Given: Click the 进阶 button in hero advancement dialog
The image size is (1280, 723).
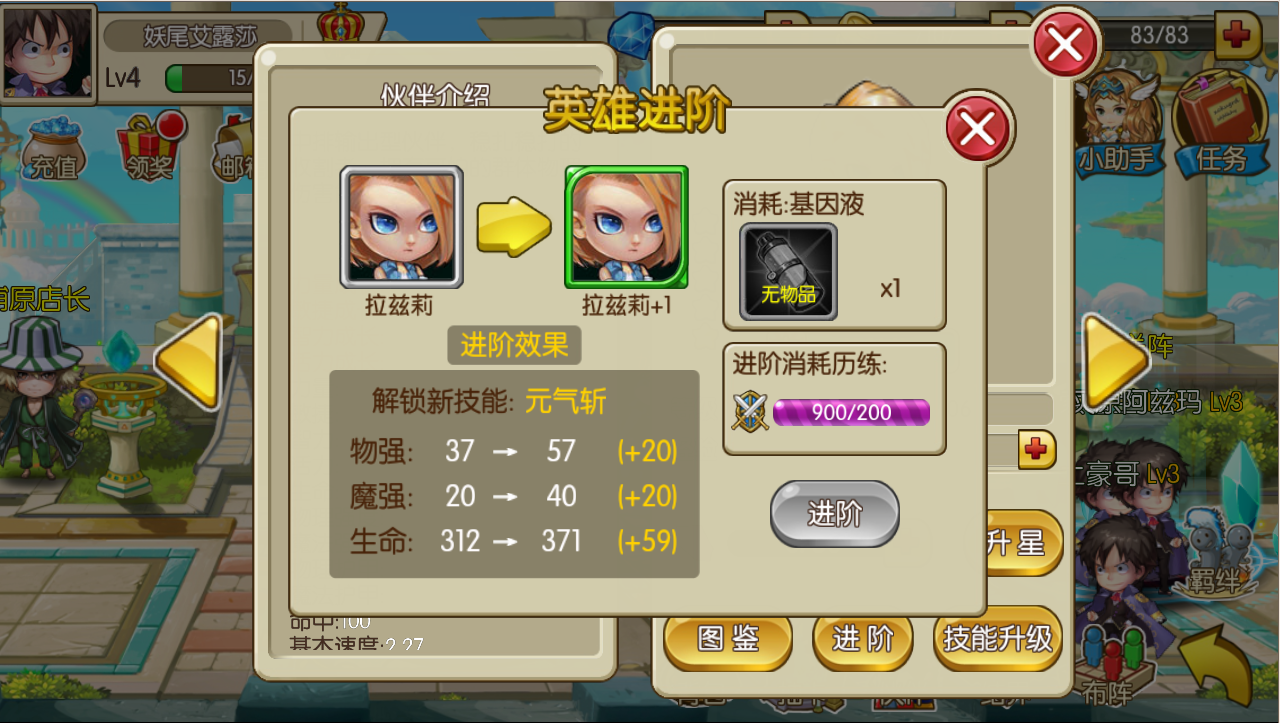Looking at the screenshot, I should pos(834,514).
